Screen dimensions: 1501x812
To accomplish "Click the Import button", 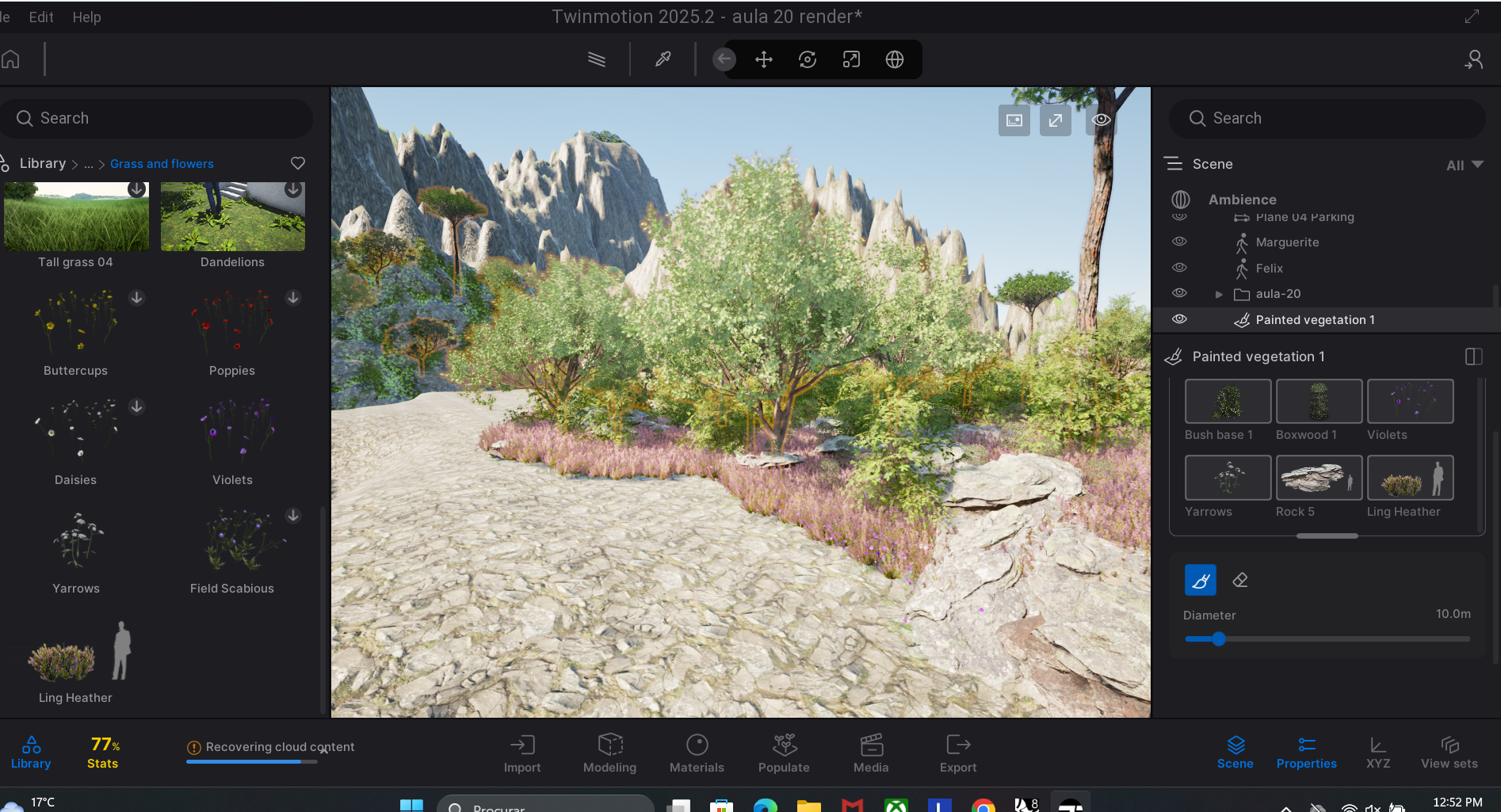I will coord(522,754).
